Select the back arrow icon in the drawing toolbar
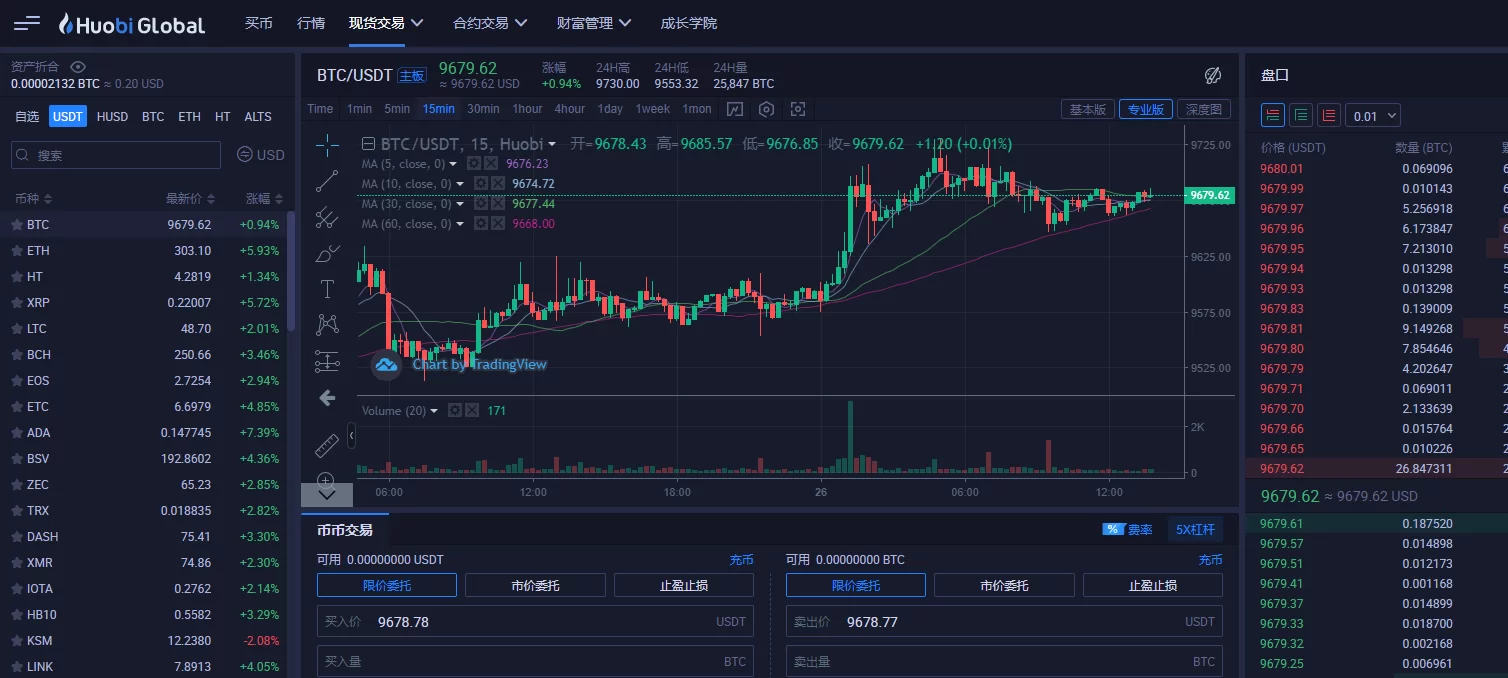1508x678 pixels. click(327, 398)
